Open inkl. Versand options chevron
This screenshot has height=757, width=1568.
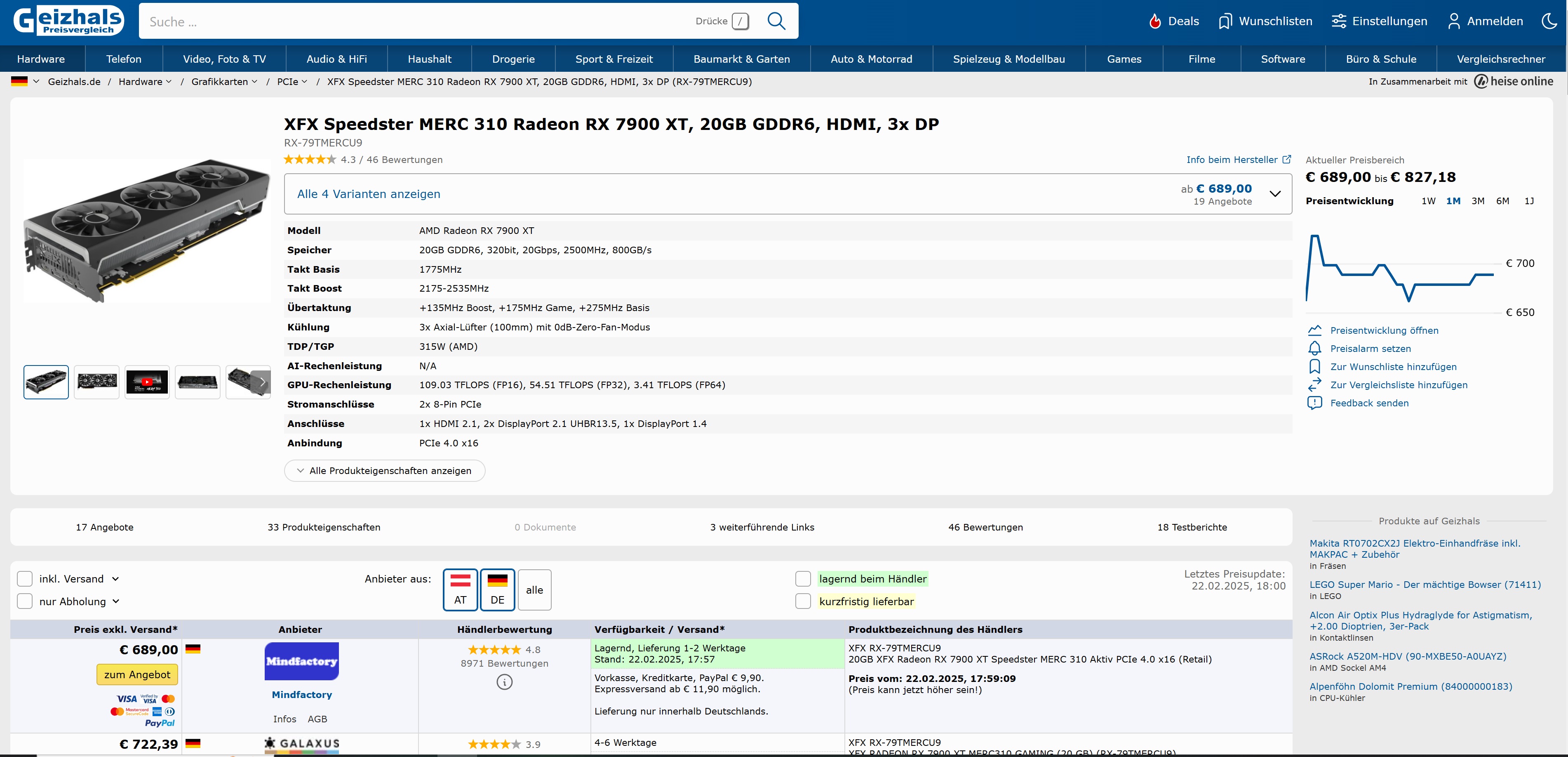(116, 579)
